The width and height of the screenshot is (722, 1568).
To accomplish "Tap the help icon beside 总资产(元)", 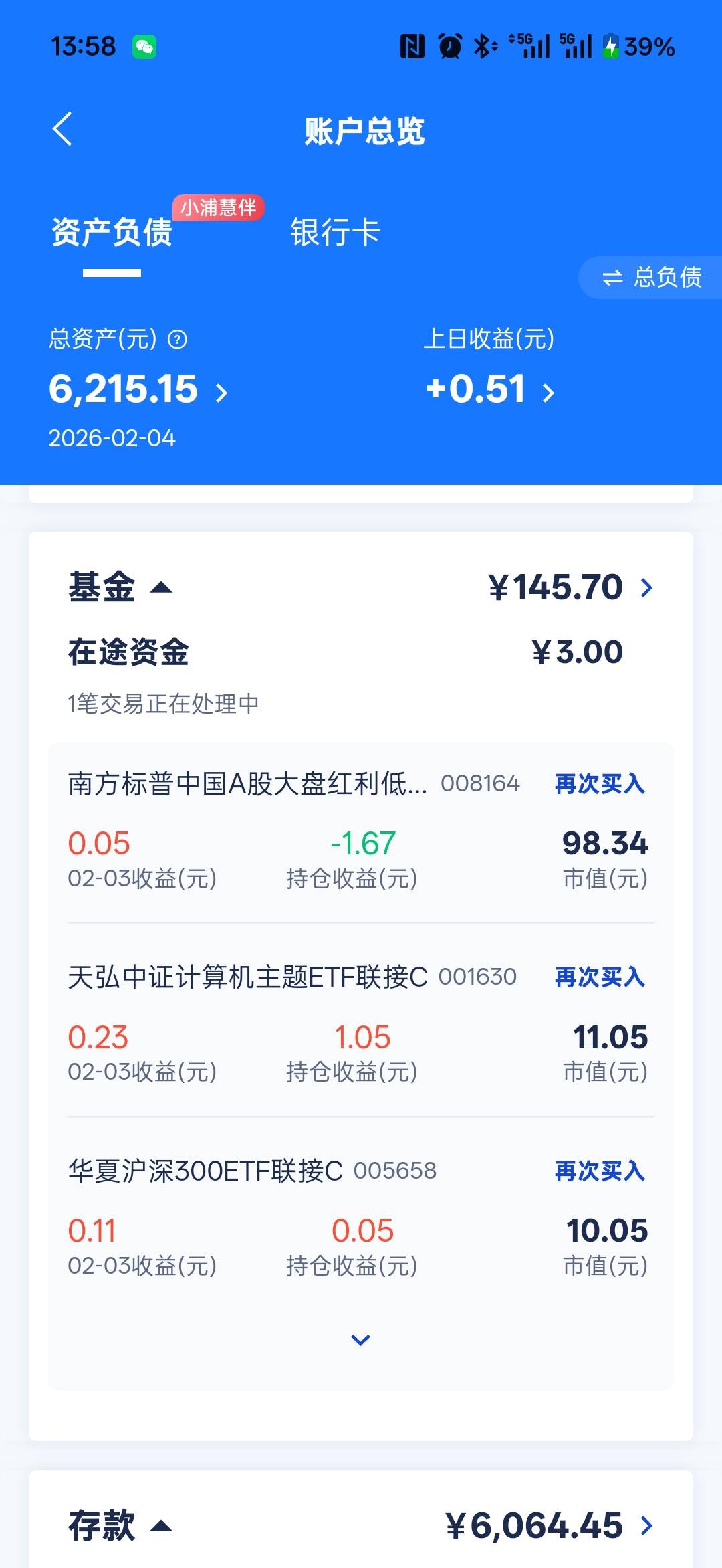I will [x=177, y=340].
